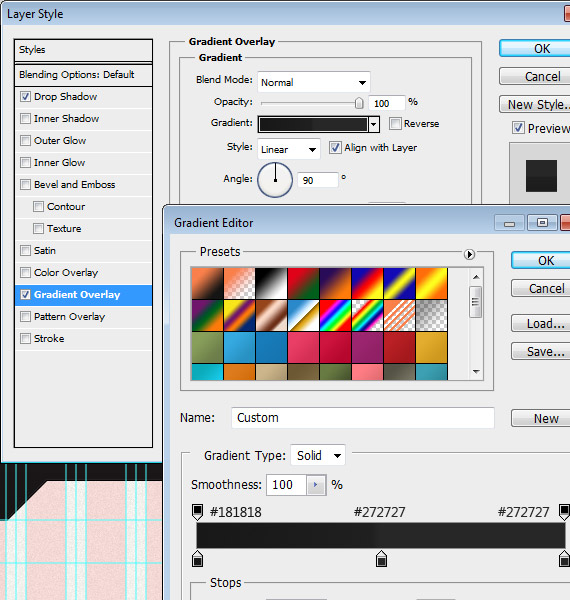Enable the Inner Shadow checkbox

click(x=25, y=119)
